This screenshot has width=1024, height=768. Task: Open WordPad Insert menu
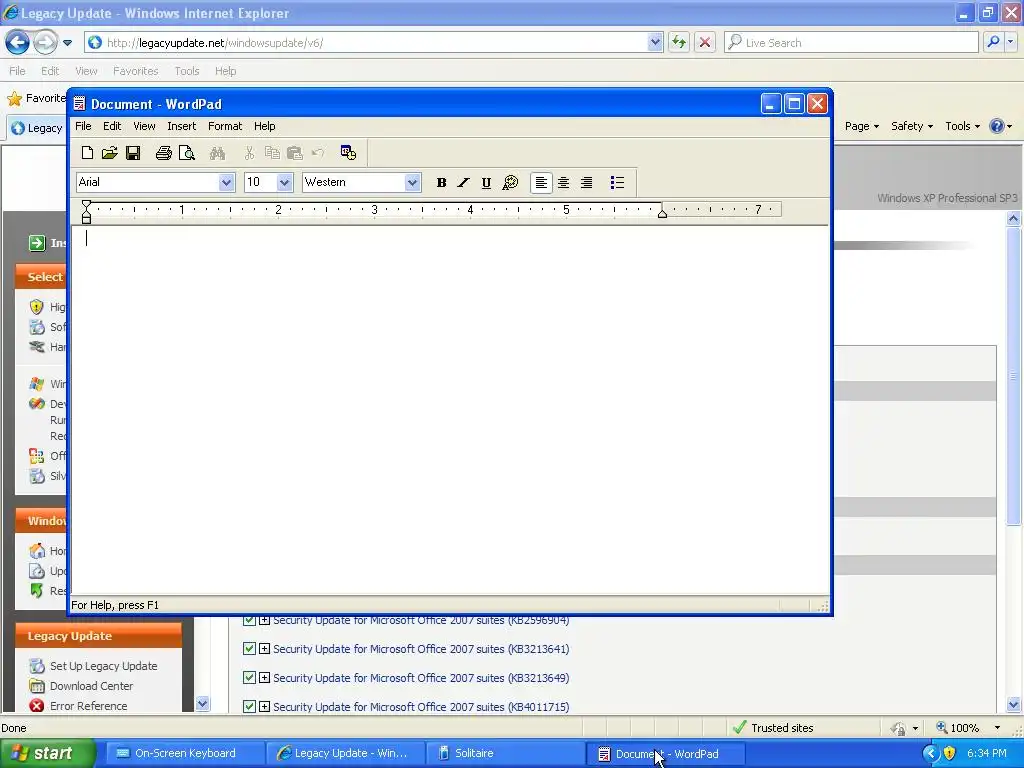[x=182, y=126]
